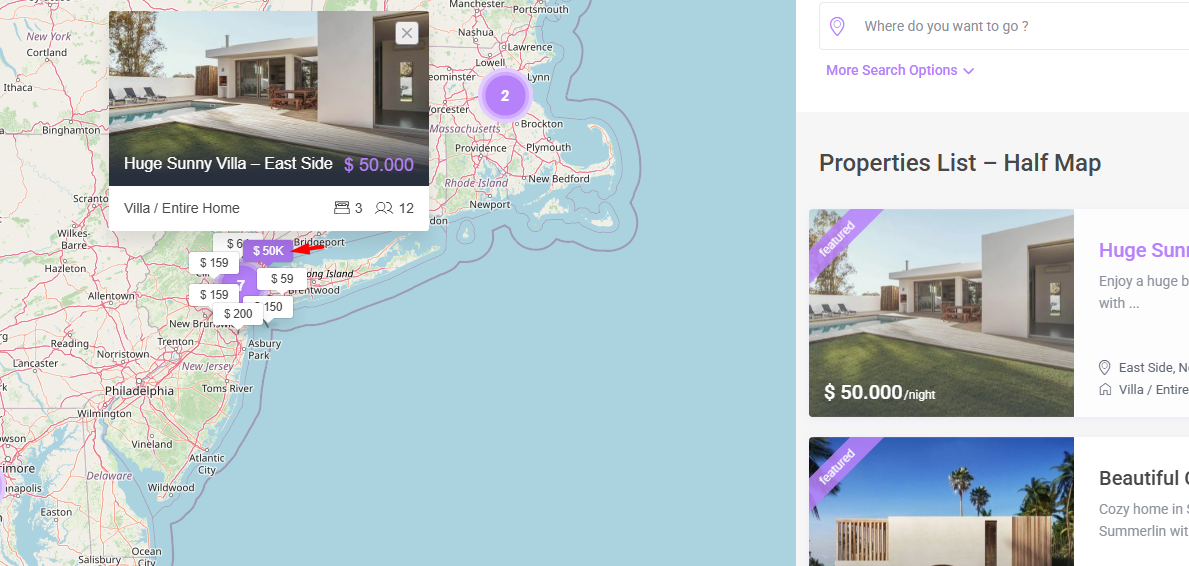Open the Beautiful listing title link
This screenshot has height=566, width=1189.
tap(1144, 479)
